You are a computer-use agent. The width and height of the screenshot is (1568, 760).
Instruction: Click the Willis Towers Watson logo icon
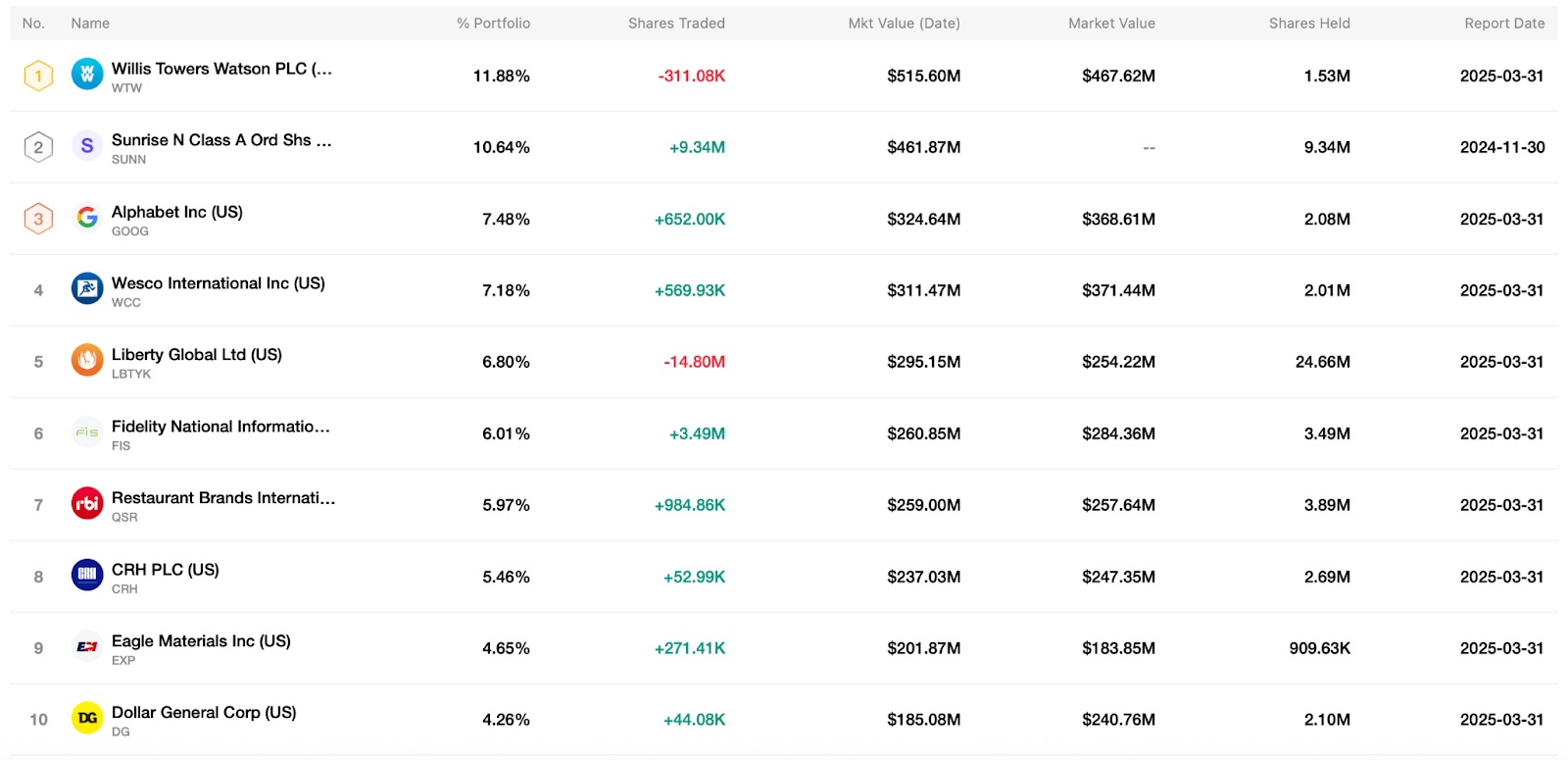[87, 75]
